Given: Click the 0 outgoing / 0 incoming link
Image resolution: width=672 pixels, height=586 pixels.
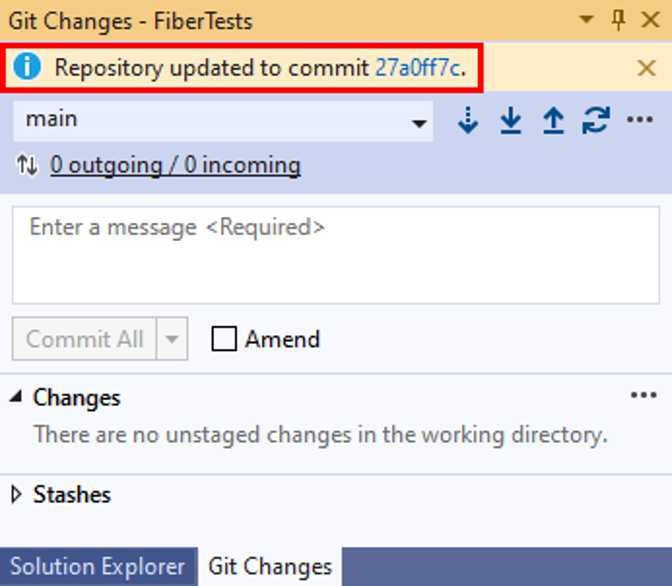Looking at the screenshot, I should point(175,165).
